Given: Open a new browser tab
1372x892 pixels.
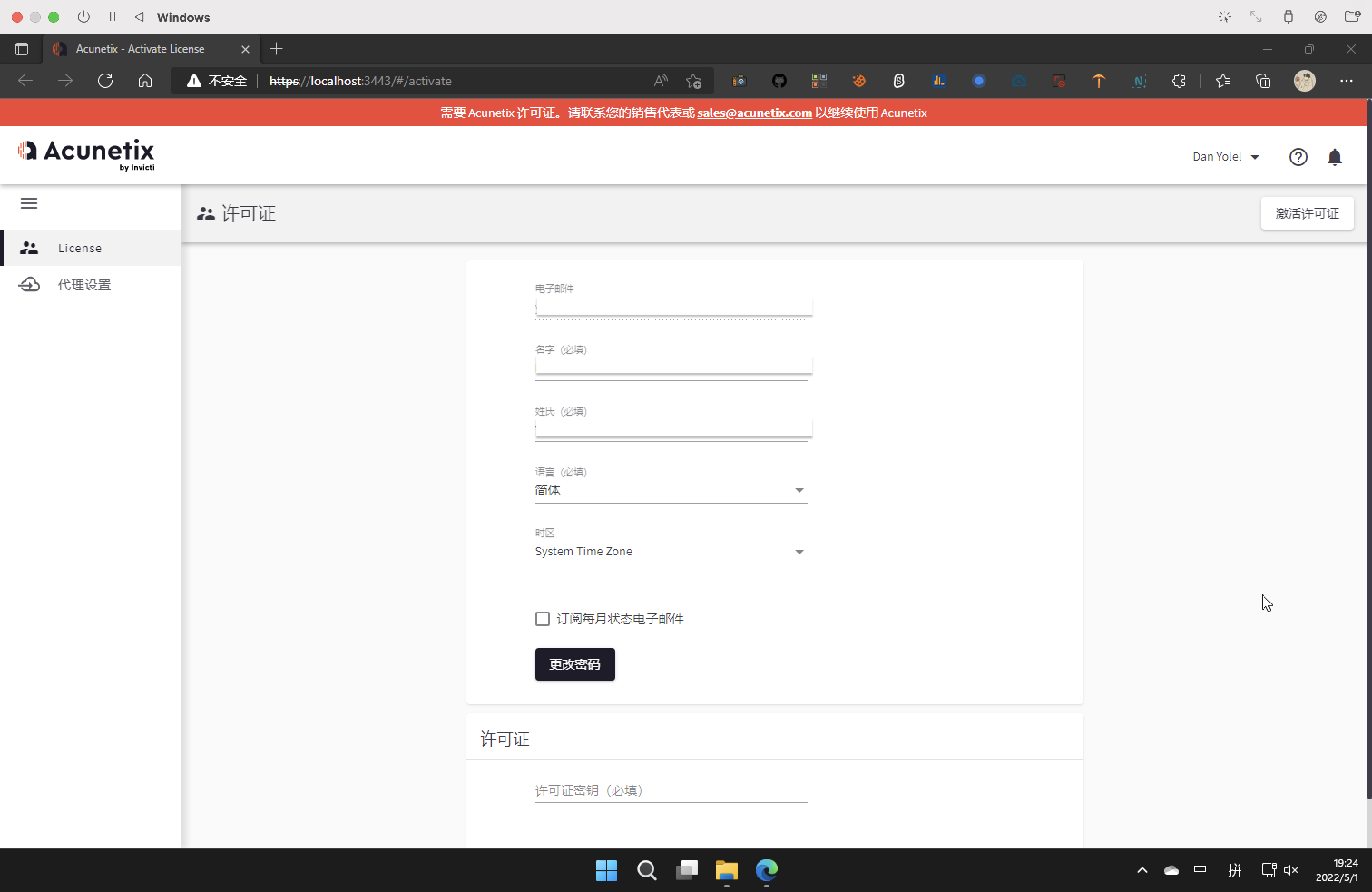Looking at the screenshot, I should [276, 49].
